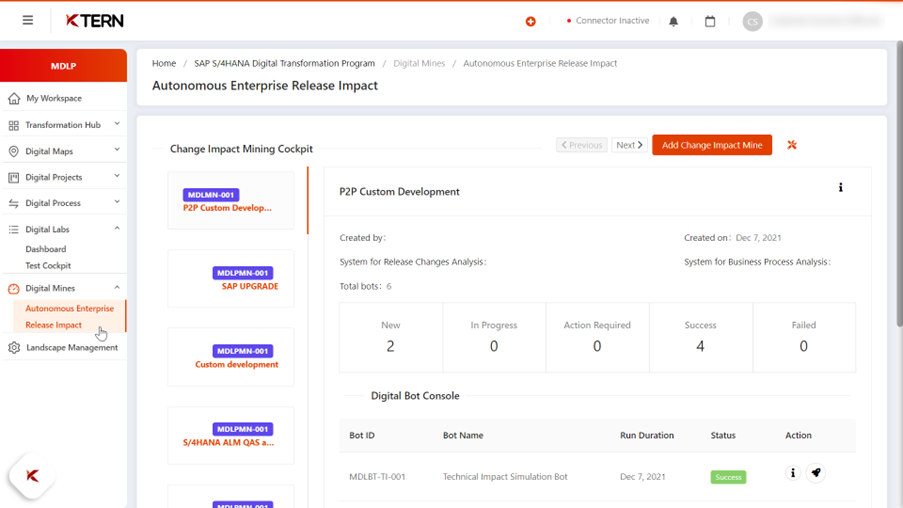Click the New bots count tile

[x=390, y=338]
